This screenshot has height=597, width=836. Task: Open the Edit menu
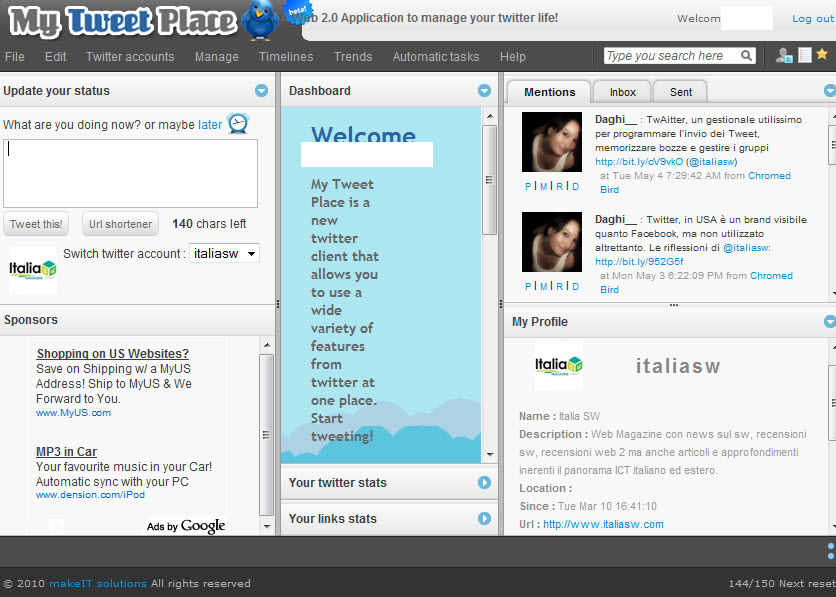tap(55, 57)
